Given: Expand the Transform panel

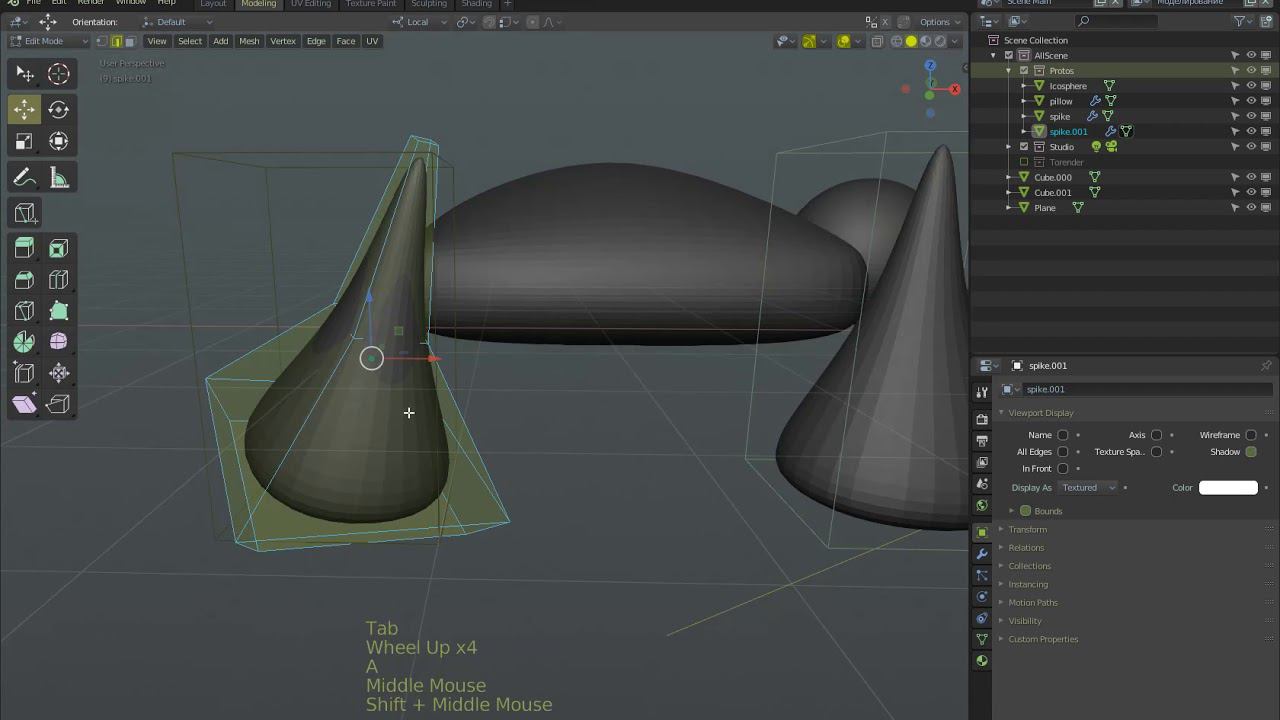Looking at the screenshot, I should [x=1027, y=529].
